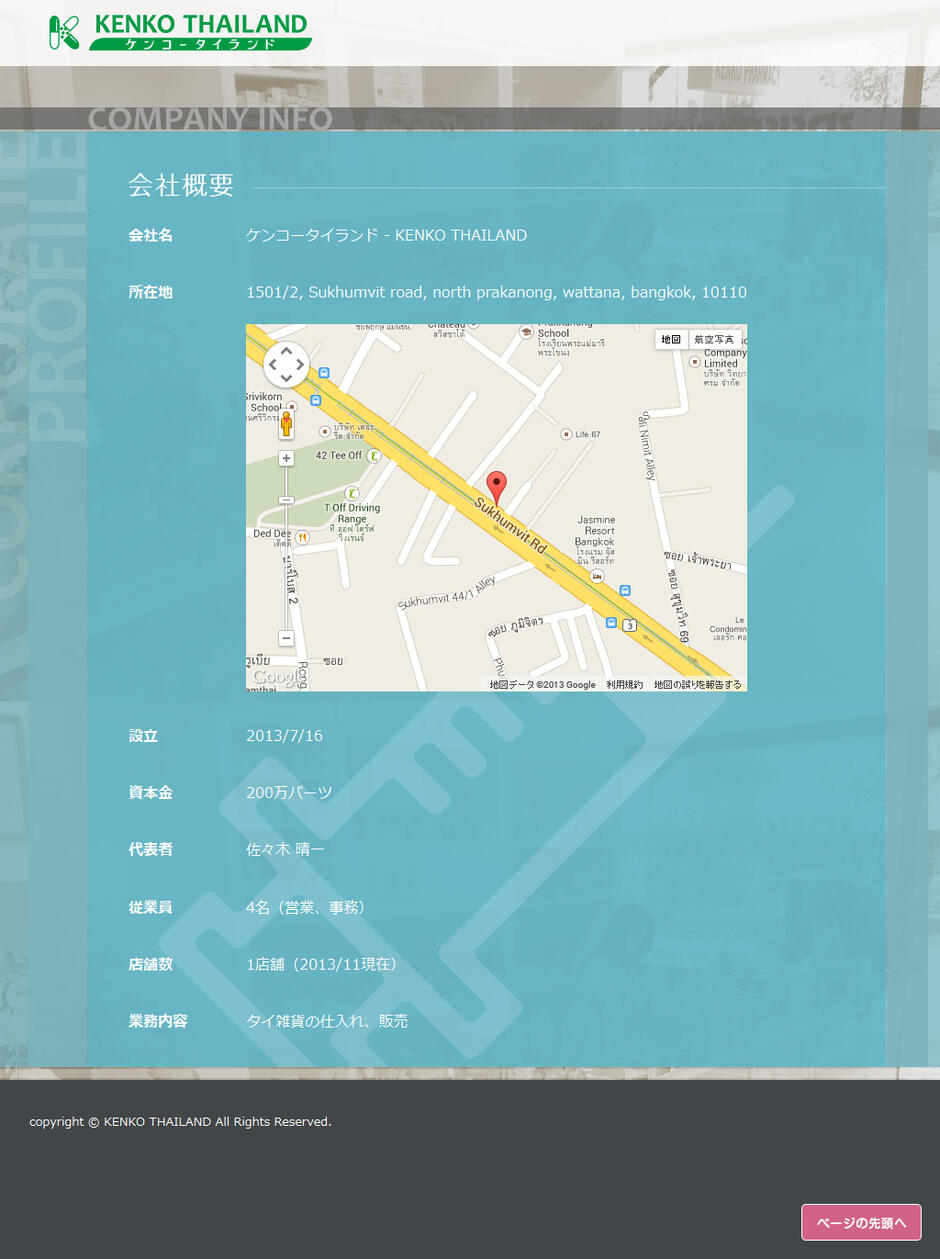Click the representative name 佐々木 晴一
Viewport: 940px width, 1259px height.
[x=285, y=850]
